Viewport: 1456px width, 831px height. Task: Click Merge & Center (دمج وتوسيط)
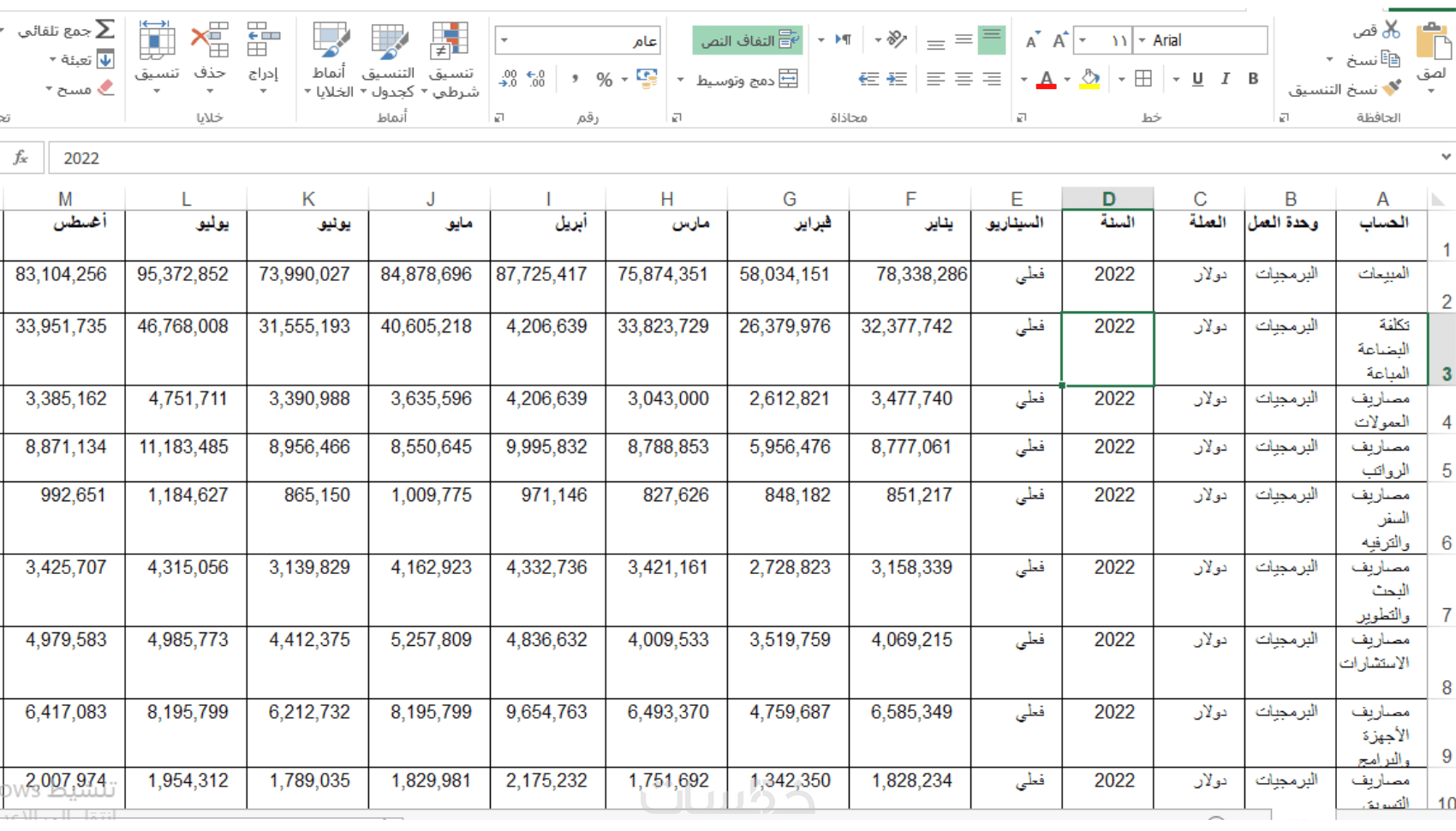coord(747,80)
